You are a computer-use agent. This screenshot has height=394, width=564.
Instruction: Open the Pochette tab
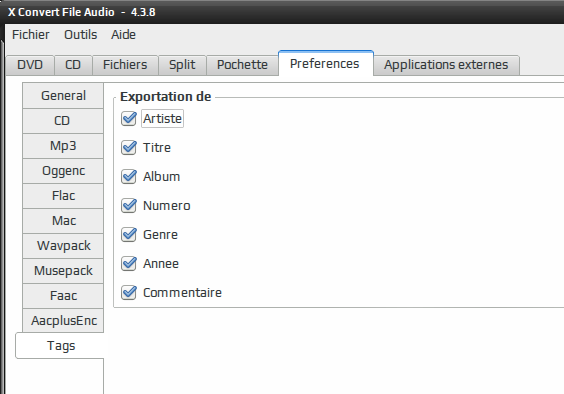[x=242, y=65]
